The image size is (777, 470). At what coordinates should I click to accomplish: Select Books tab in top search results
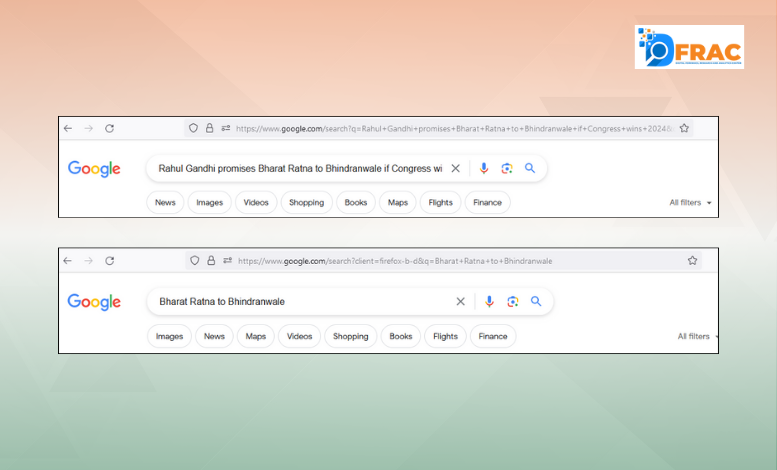pos(356,202)
